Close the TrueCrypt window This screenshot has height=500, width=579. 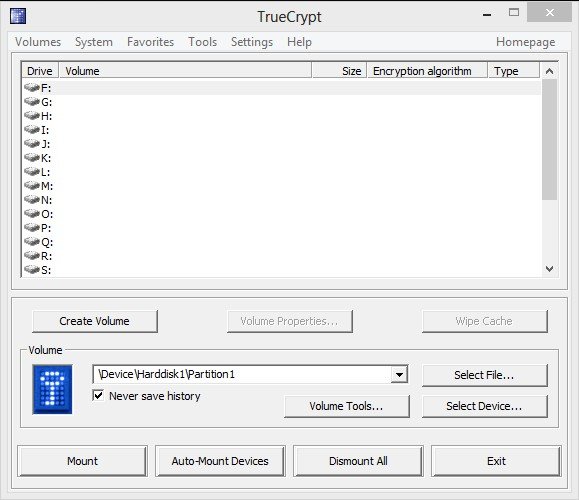point(549,12)
